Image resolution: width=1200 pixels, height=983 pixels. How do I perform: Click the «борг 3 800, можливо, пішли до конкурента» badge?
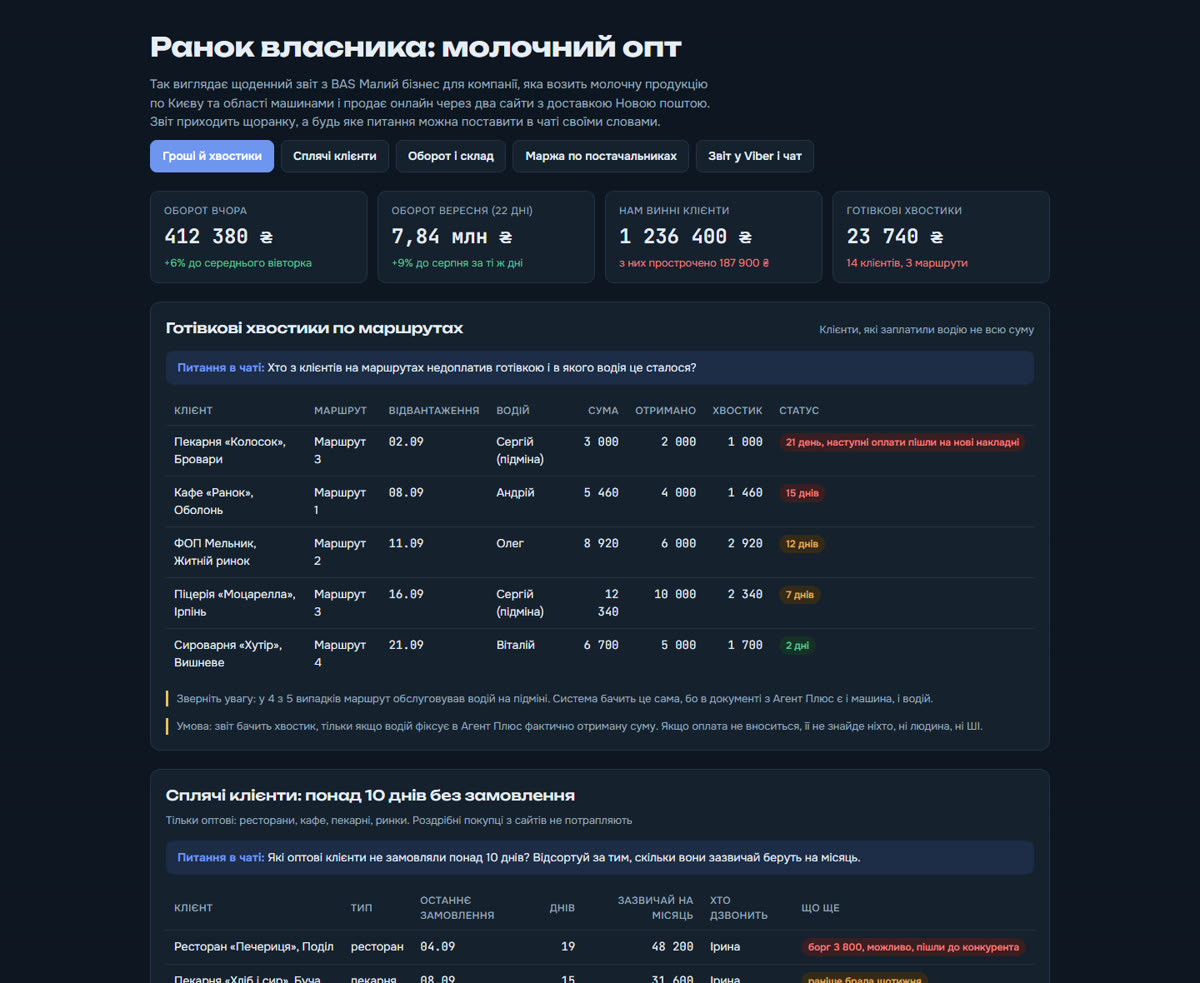913,947
